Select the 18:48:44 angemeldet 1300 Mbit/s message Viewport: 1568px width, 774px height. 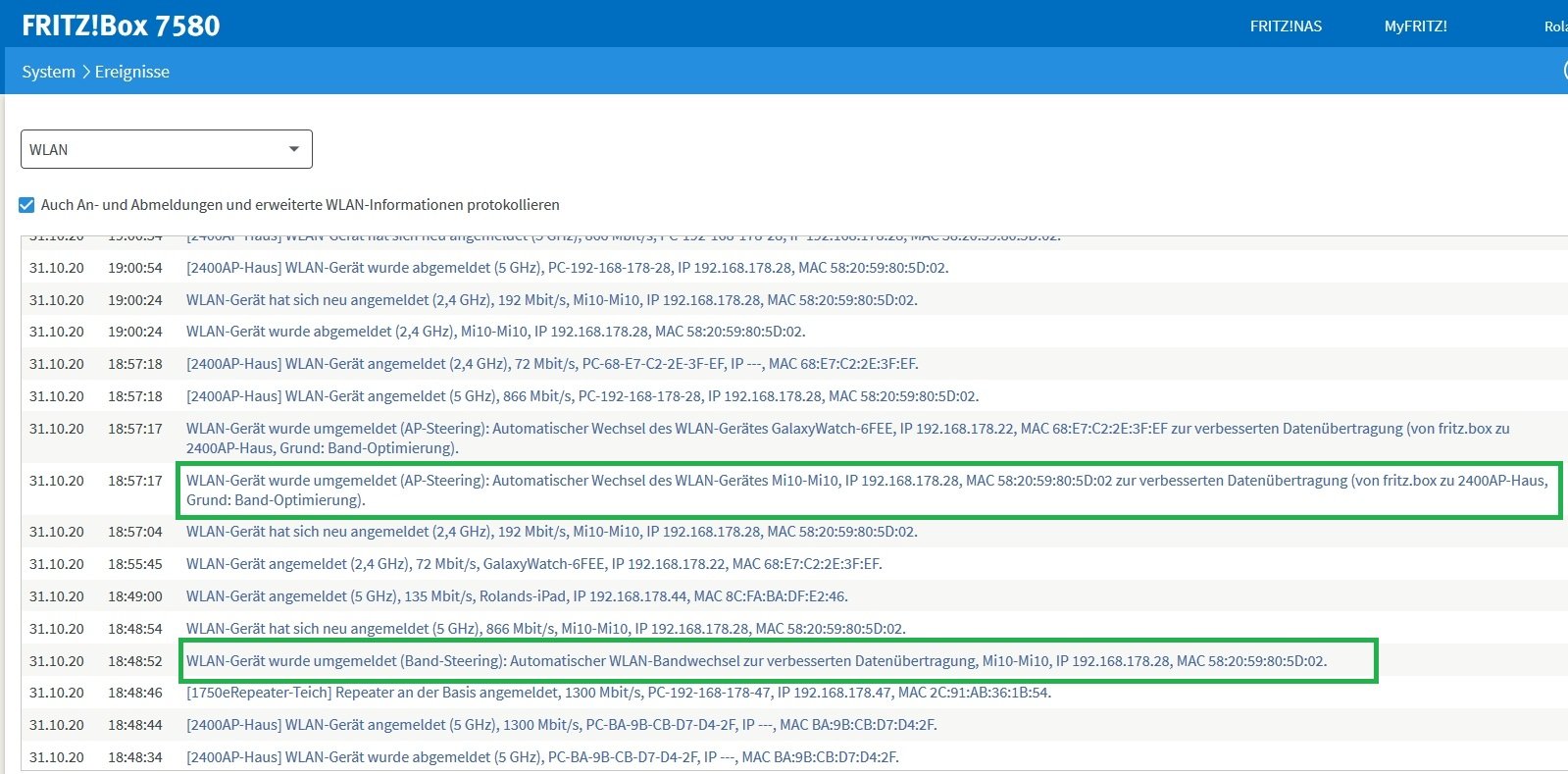pos(562,725)
